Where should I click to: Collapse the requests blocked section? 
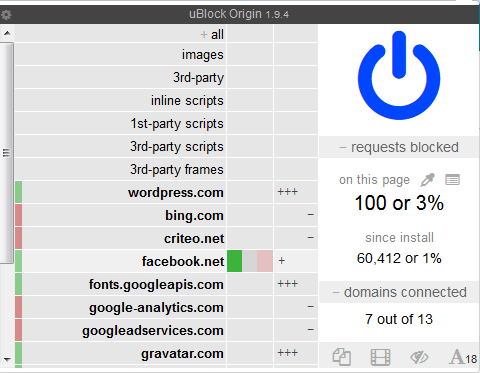399,147
